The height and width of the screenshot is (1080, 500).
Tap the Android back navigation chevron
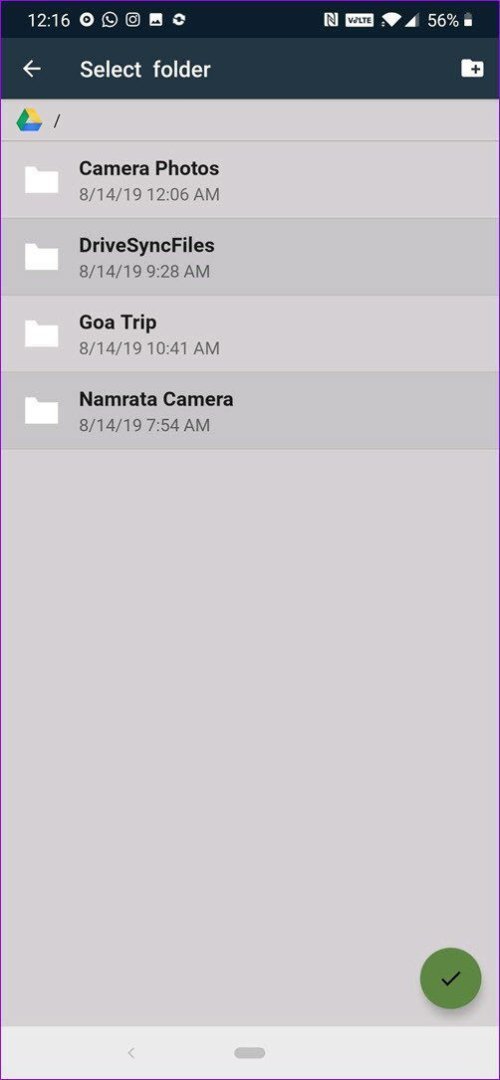[x=131, y=1052]
